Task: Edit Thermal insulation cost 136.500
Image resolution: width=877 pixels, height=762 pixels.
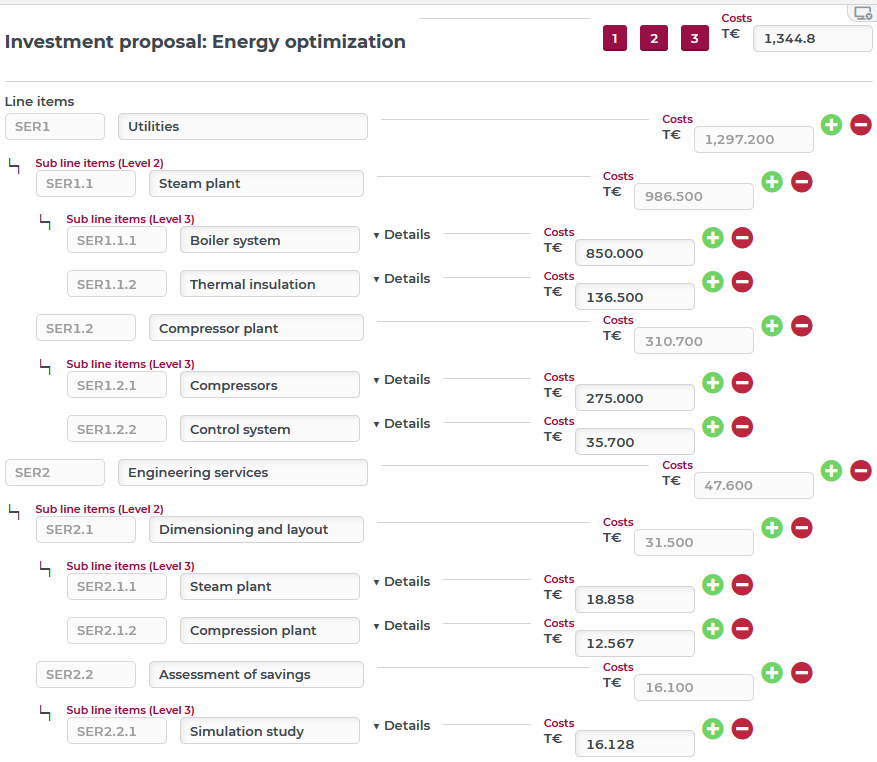Action: coord(635,297)
